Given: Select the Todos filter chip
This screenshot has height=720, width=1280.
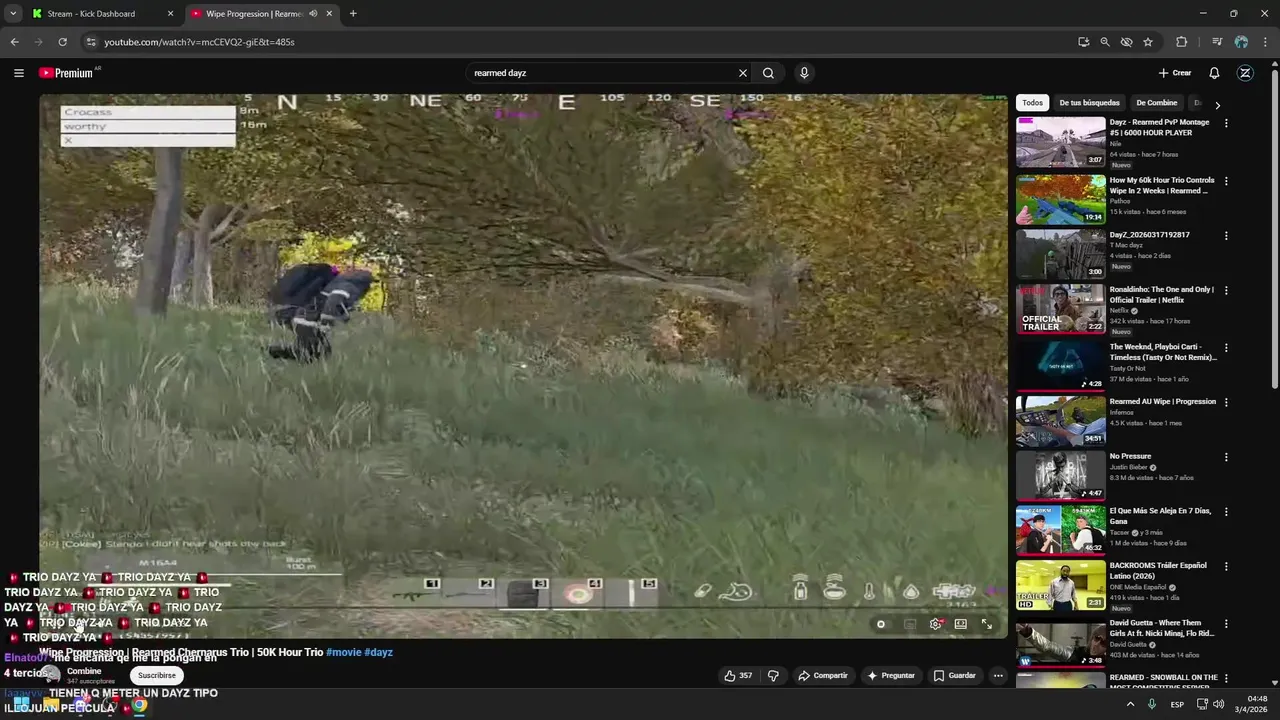Looking at the screenshot, I should [1033, 103].
